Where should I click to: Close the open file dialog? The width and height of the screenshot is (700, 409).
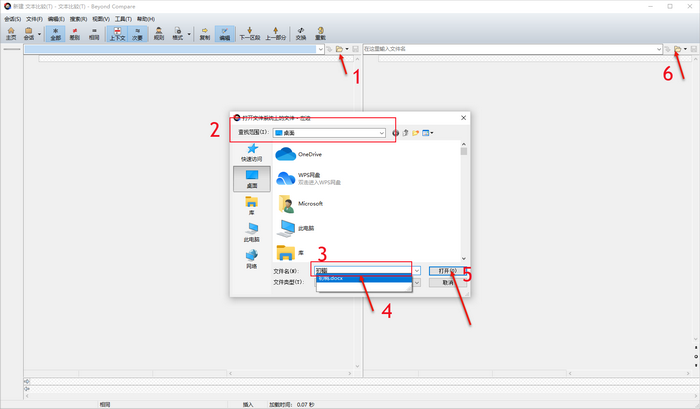[463, 118]
